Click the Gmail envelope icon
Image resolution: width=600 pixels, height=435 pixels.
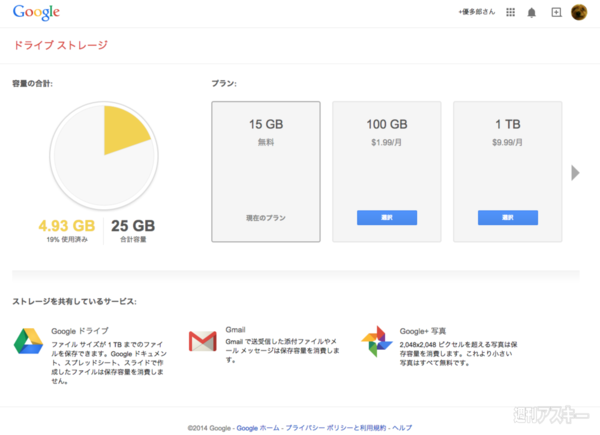[x=203, y=341]
